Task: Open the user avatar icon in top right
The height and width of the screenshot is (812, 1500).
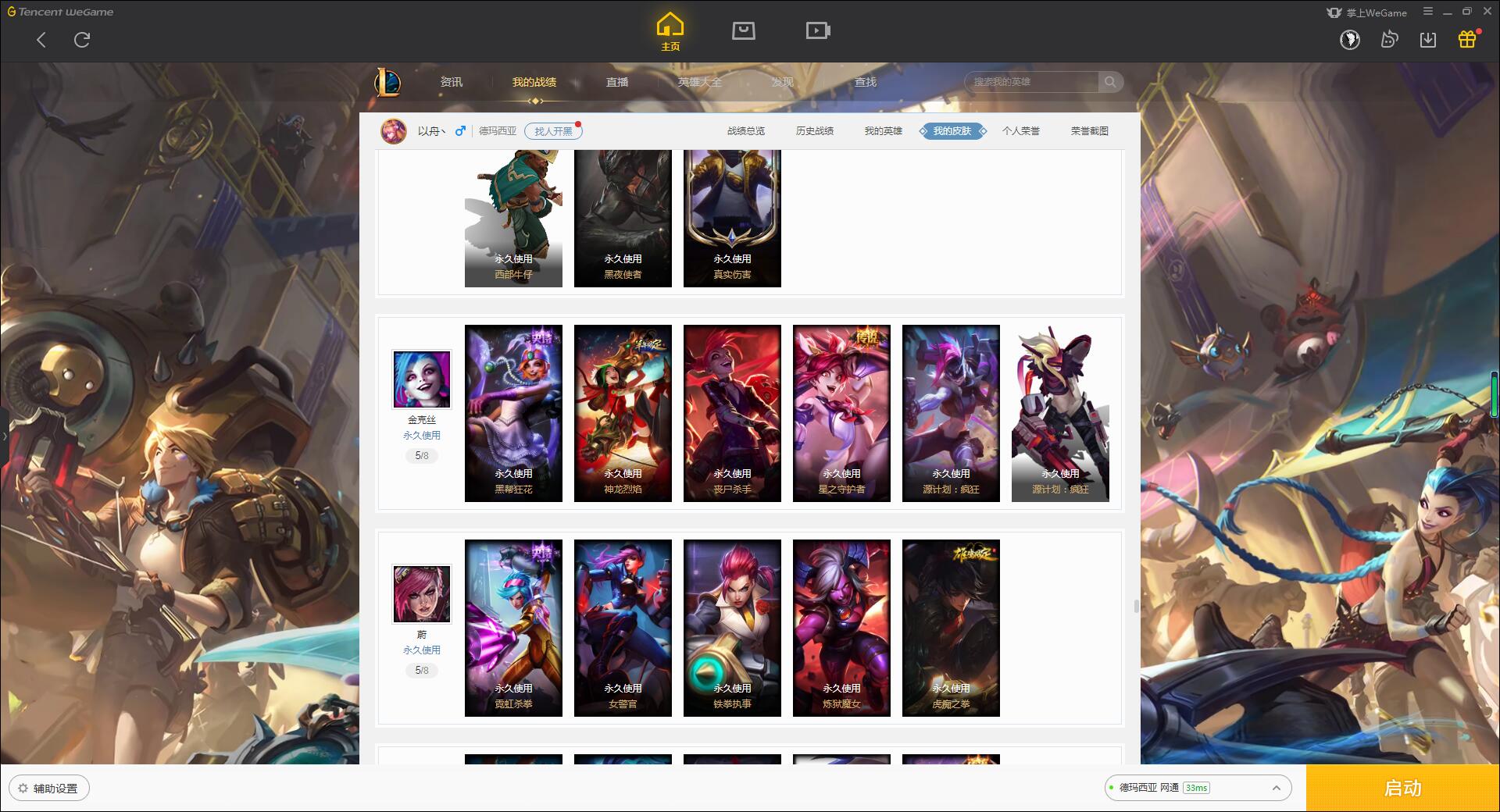Action: point(1350,39)
